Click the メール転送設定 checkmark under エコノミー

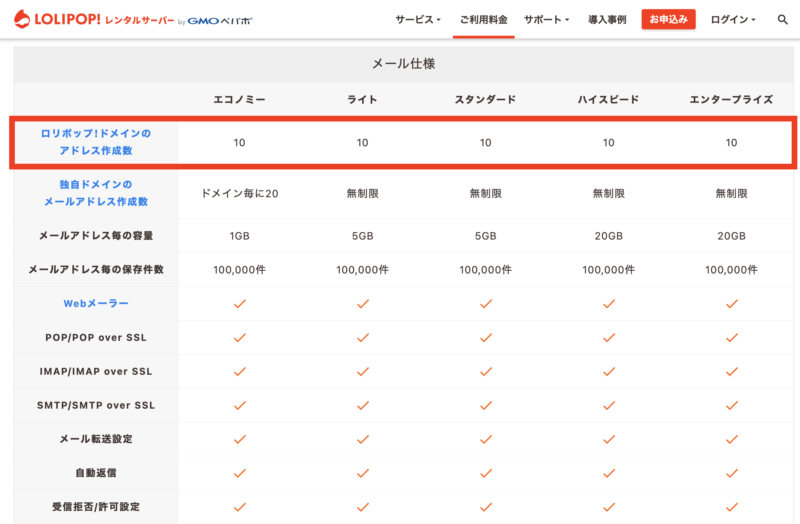[x=240, y=439]
